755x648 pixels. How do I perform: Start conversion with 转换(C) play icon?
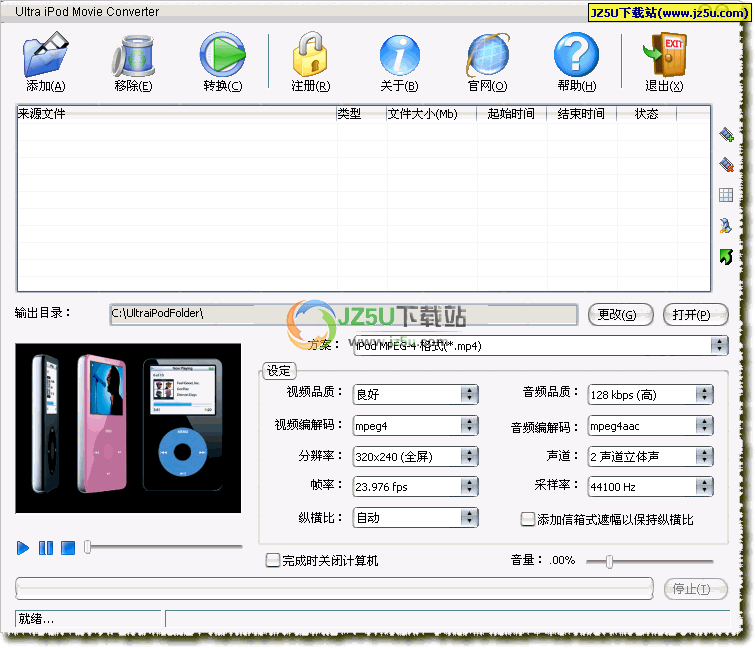pos(222,54)
